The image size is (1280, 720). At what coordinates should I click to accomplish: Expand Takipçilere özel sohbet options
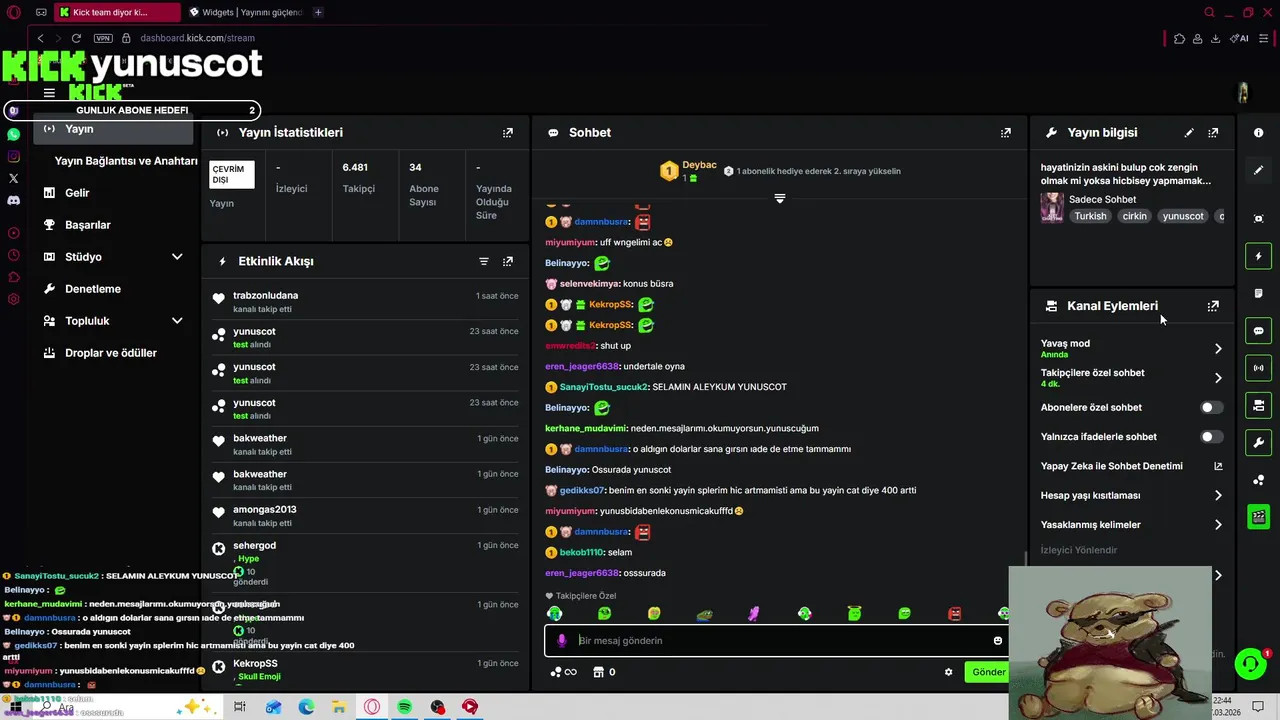click(1217, 378)
